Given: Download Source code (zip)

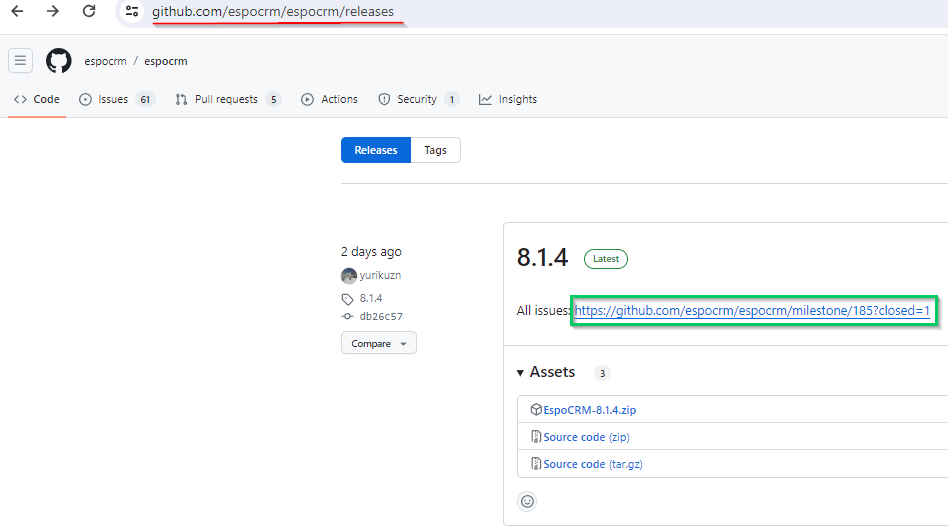Looking at the screenshot, I should tap(586, 437).
